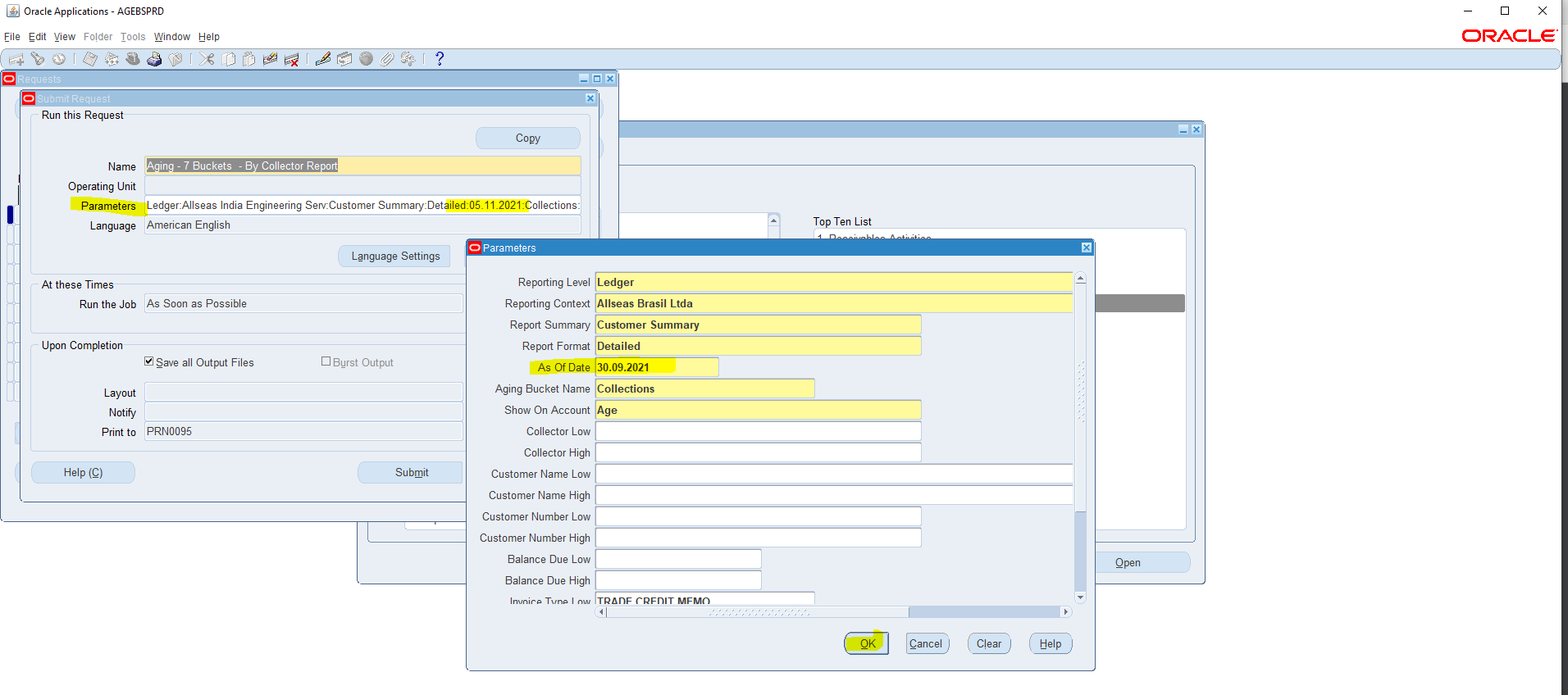Click the Report Summary field
The width and height of the screenshot is (1568, 695).
759,325
